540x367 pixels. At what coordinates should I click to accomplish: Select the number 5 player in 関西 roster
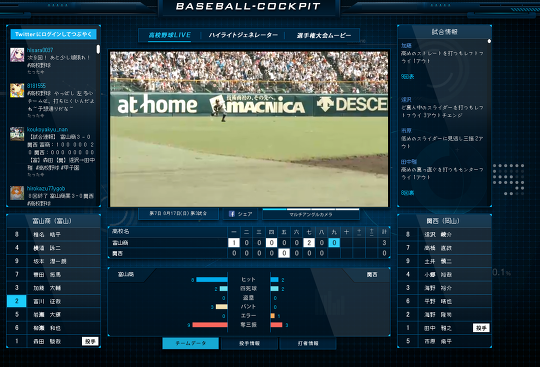click(445, 341)
